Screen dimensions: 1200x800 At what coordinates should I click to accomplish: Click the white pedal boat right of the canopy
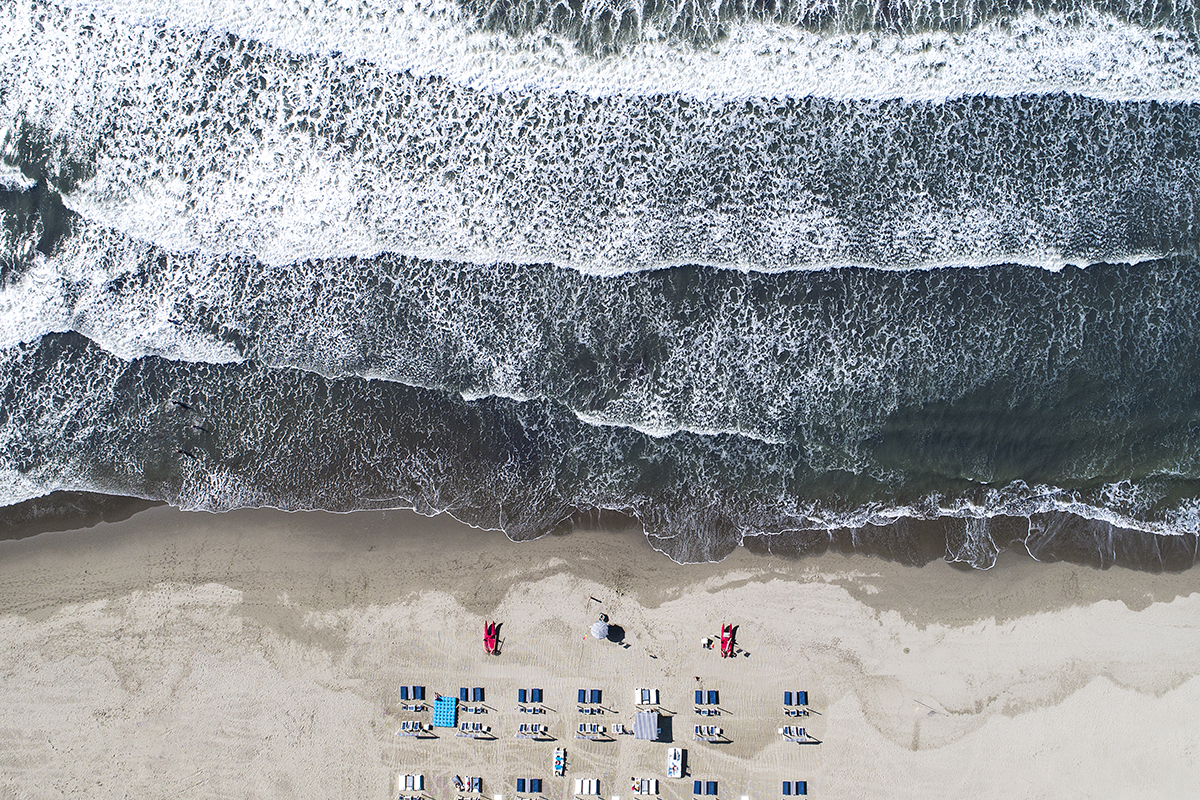click(x=676, y=762)
